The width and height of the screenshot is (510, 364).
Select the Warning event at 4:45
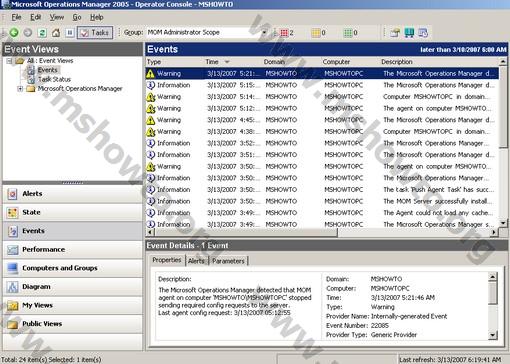click(322, 120)
